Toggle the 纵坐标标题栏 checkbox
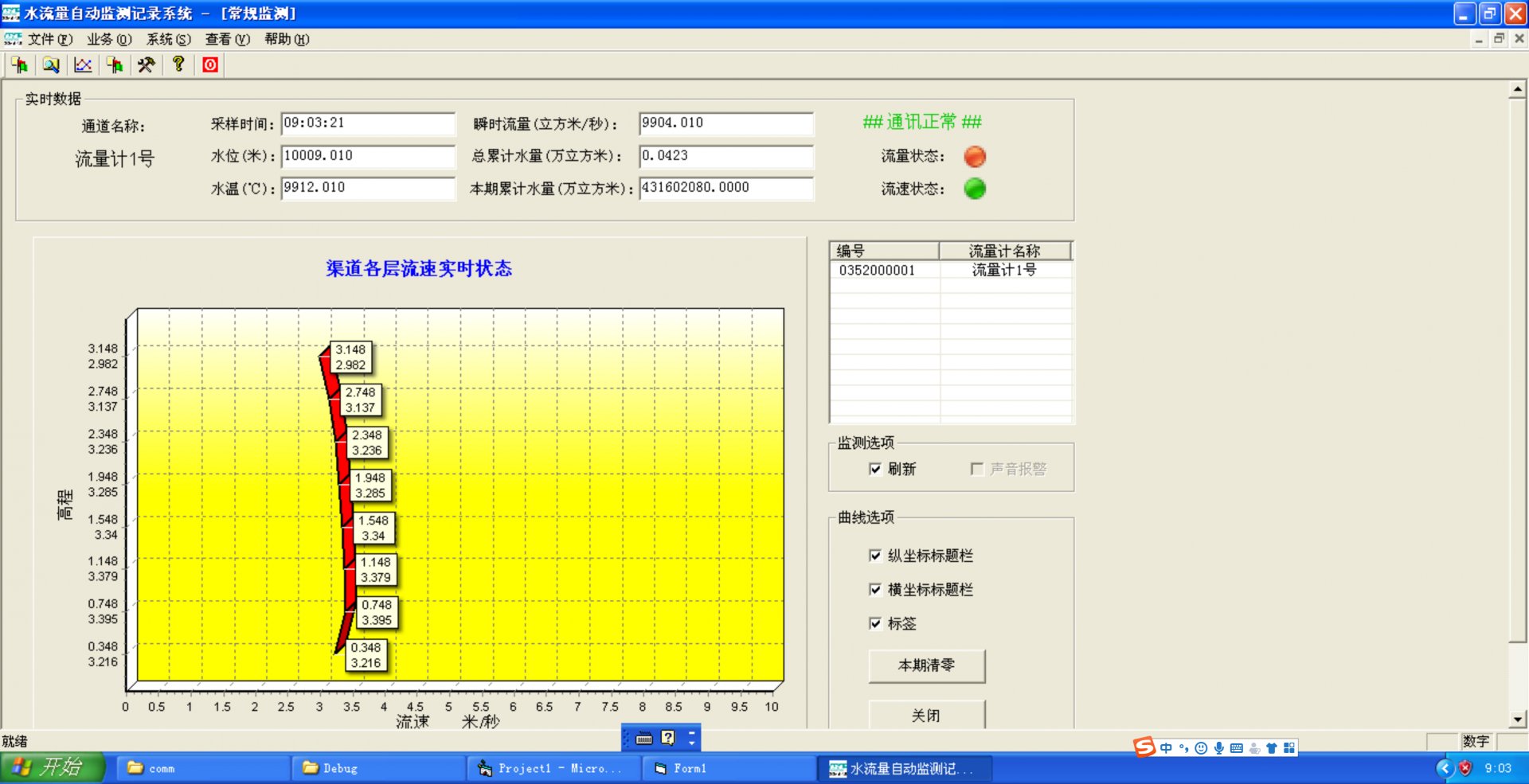1529x784 pixels. coord(875,556)
